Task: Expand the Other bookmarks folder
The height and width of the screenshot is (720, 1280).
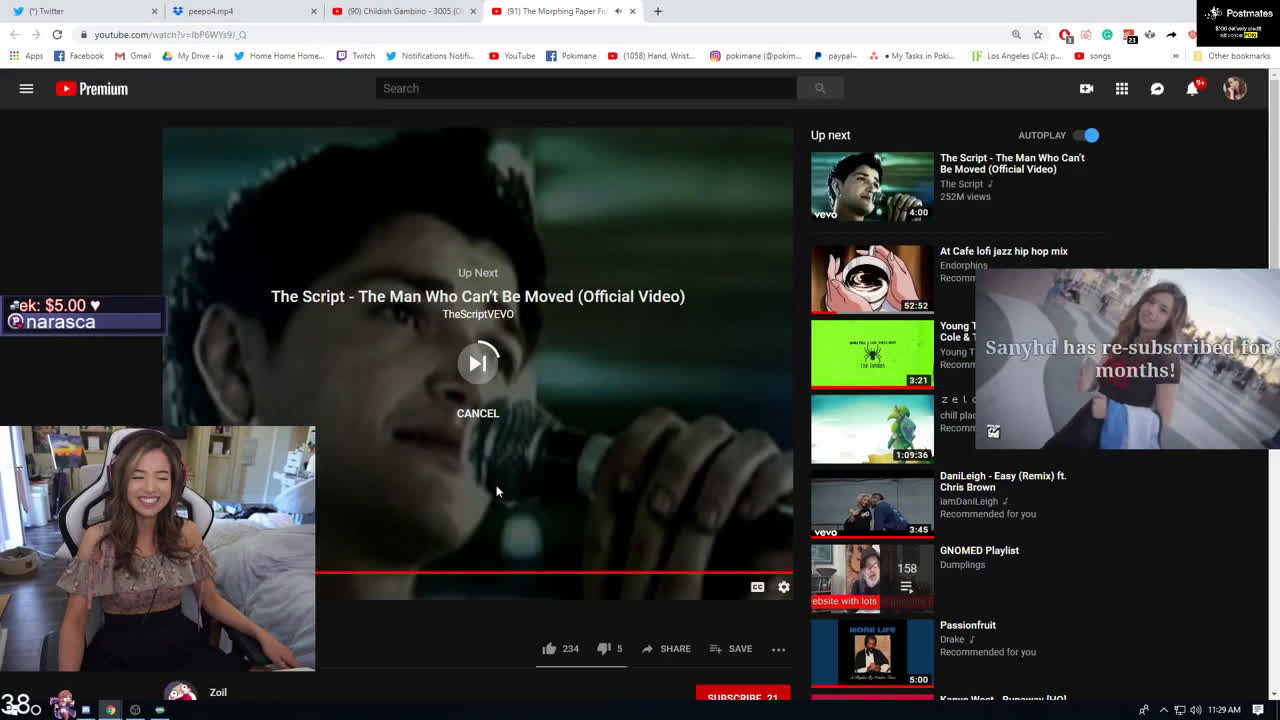Action: (x=1231, y=56)
